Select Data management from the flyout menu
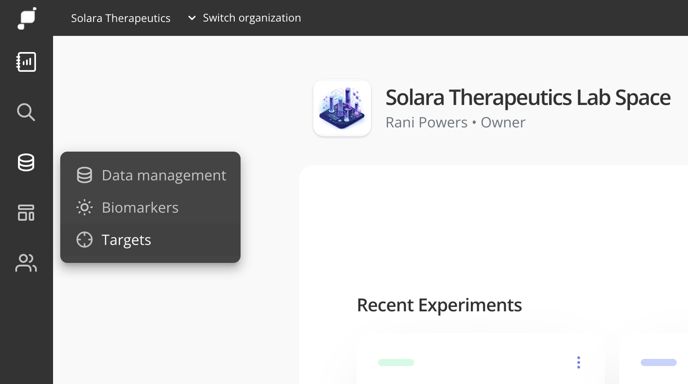 [x=150, y=175]
